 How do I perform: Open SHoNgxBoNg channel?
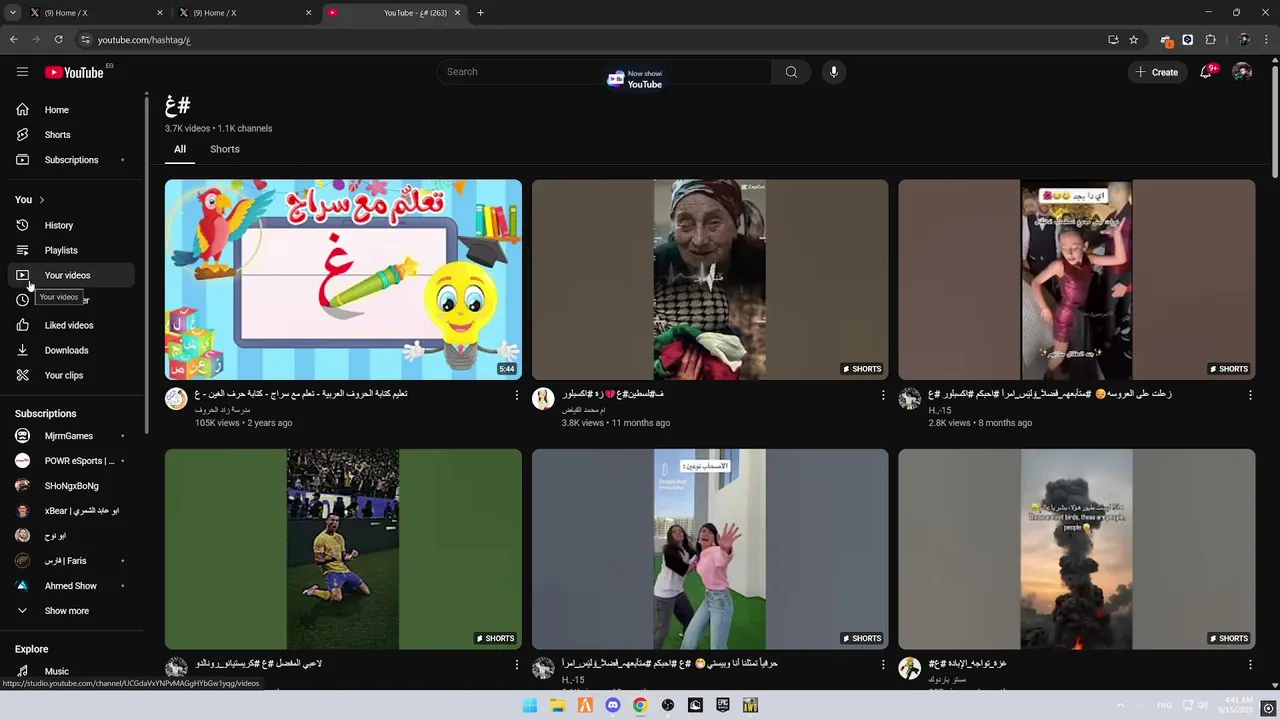pyautogui.click(x=70, y=486)
